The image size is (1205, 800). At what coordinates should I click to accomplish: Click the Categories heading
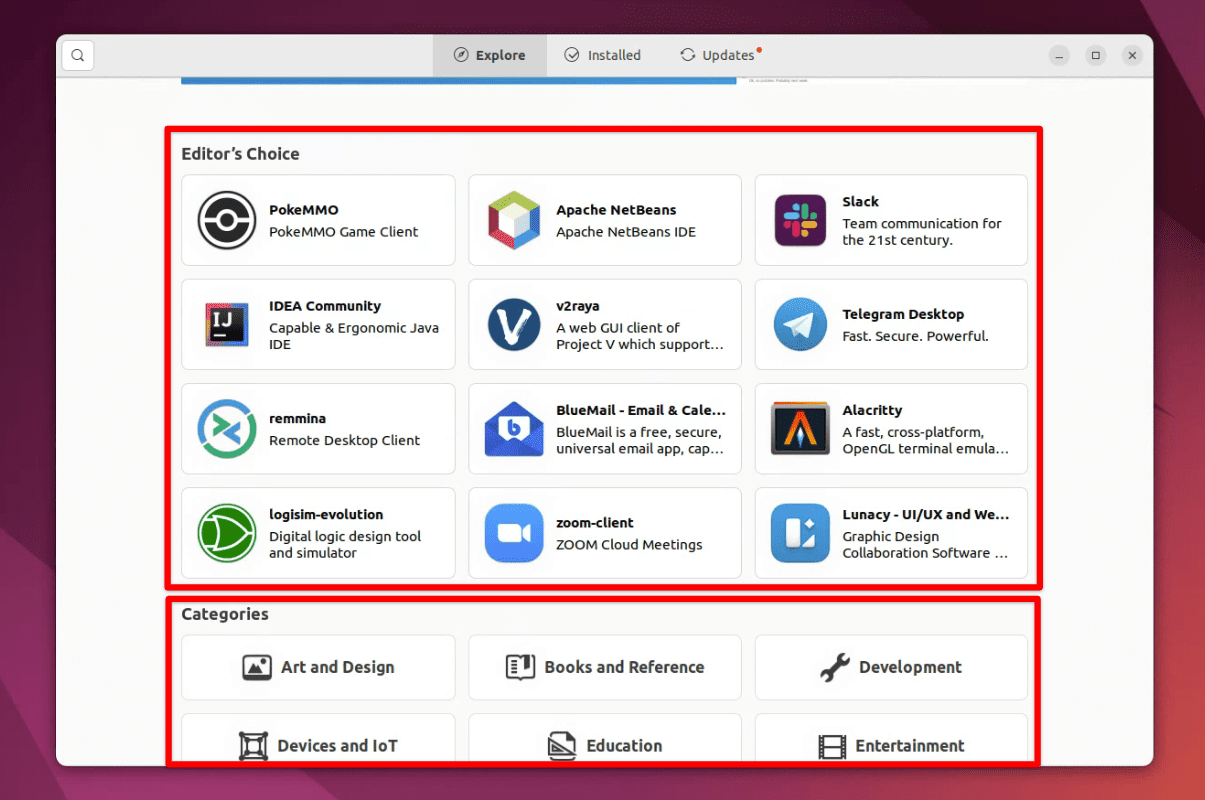225,614
